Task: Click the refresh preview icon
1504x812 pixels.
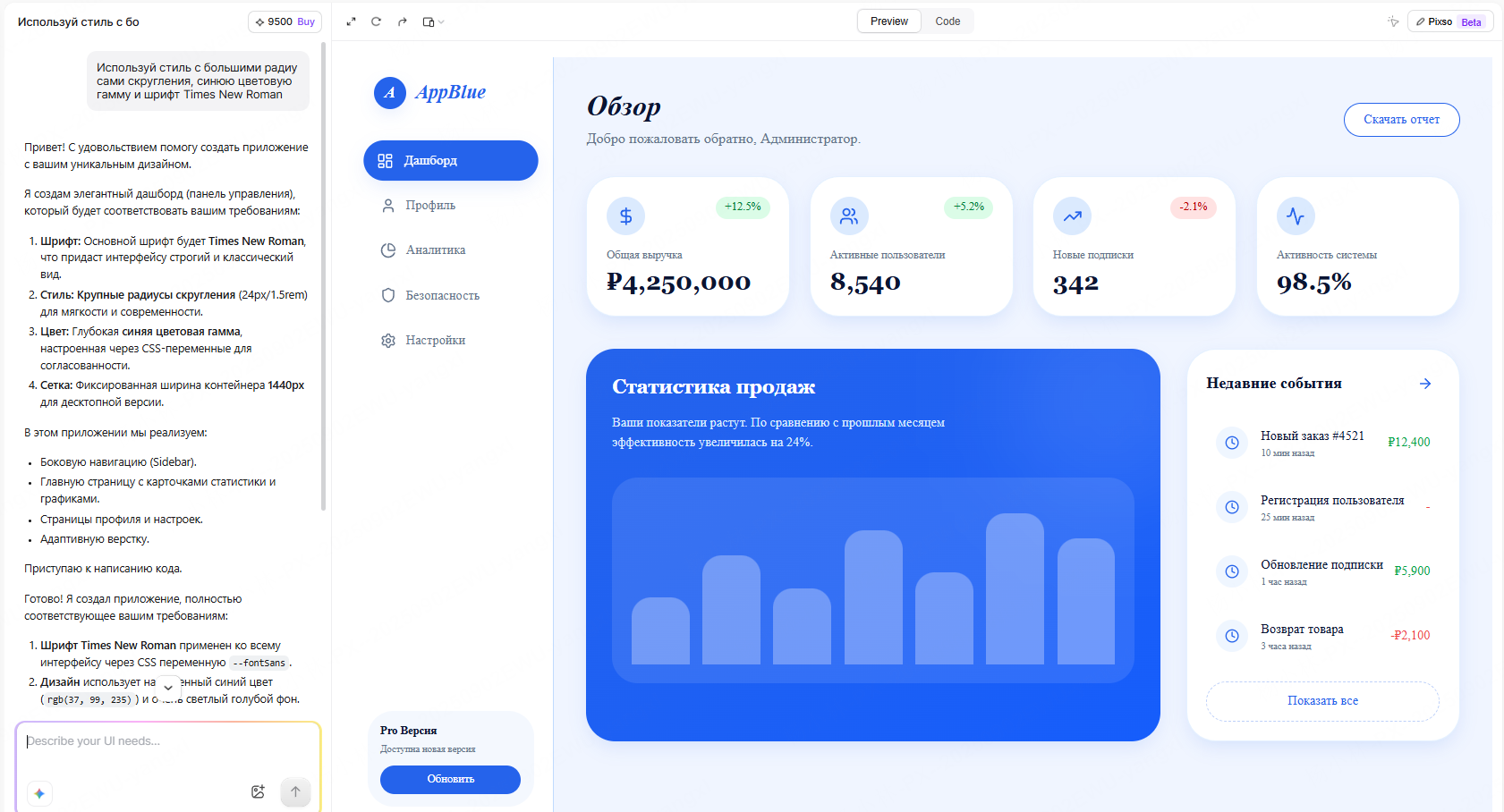Action: tap(377, 21)
